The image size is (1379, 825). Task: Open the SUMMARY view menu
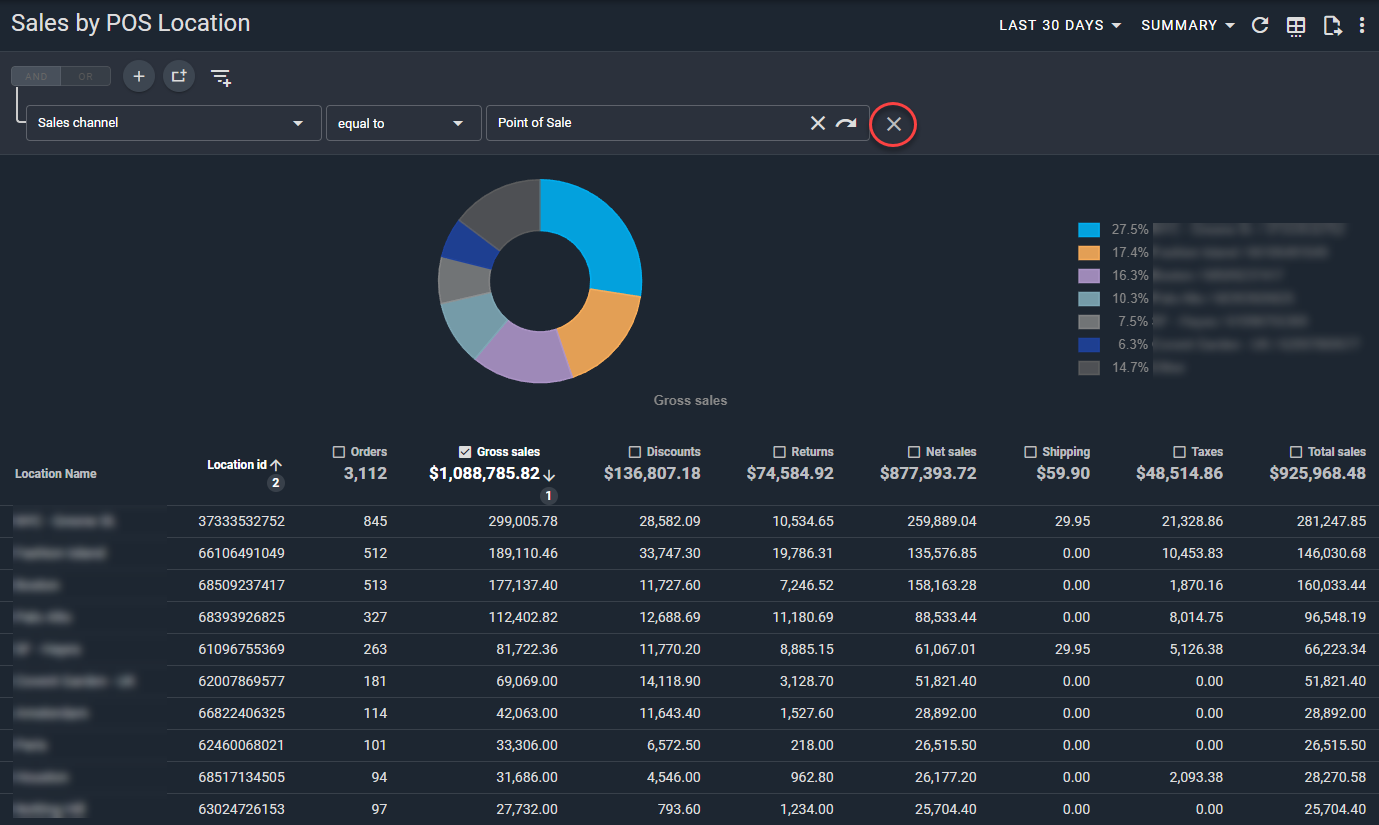(x=1186, y=25)
